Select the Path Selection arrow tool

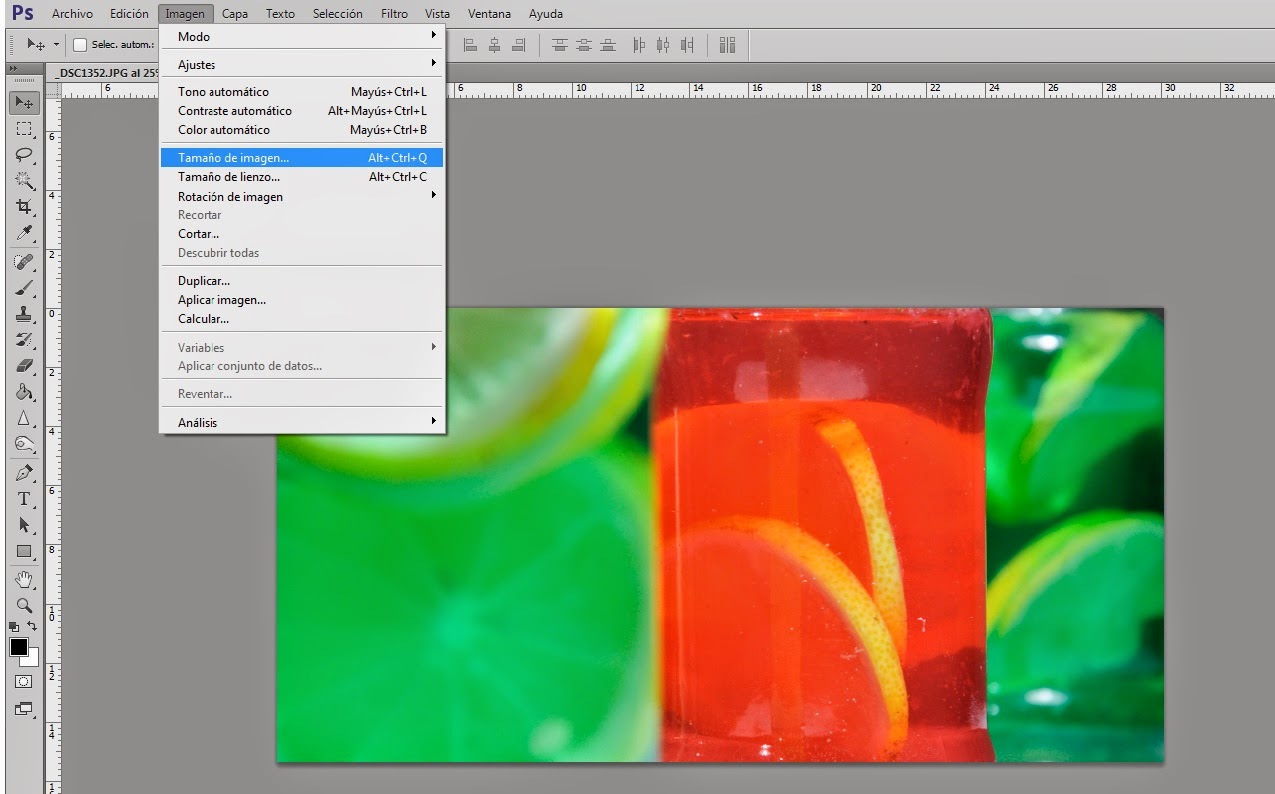[x=24, y=524]
